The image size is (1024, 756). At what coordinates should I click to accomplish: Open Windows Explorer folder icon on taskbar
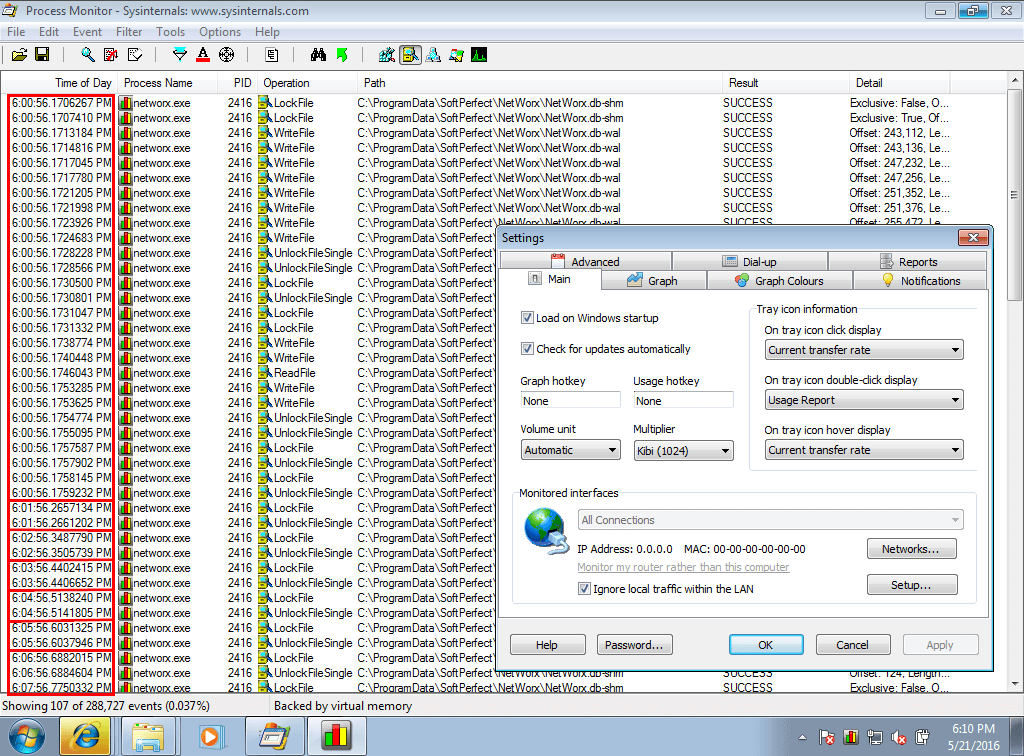tap(148, 737)
